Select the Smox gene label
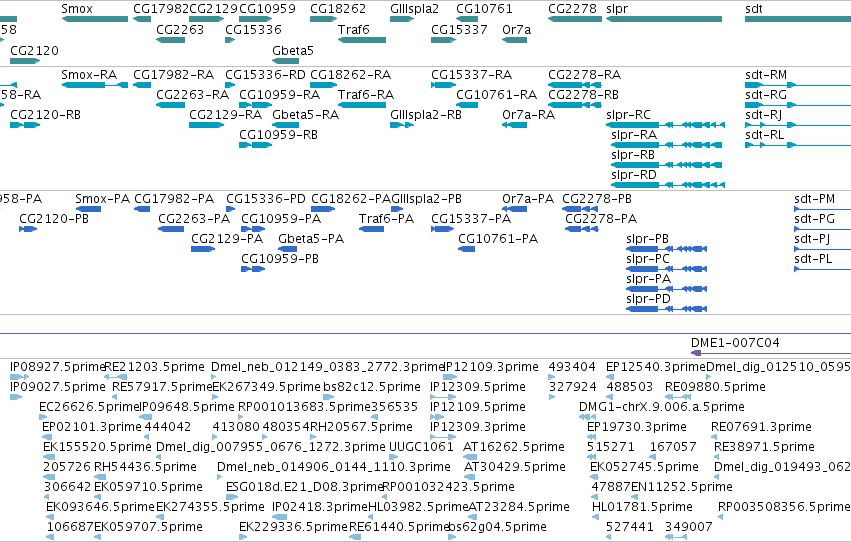 coord(77,9)
